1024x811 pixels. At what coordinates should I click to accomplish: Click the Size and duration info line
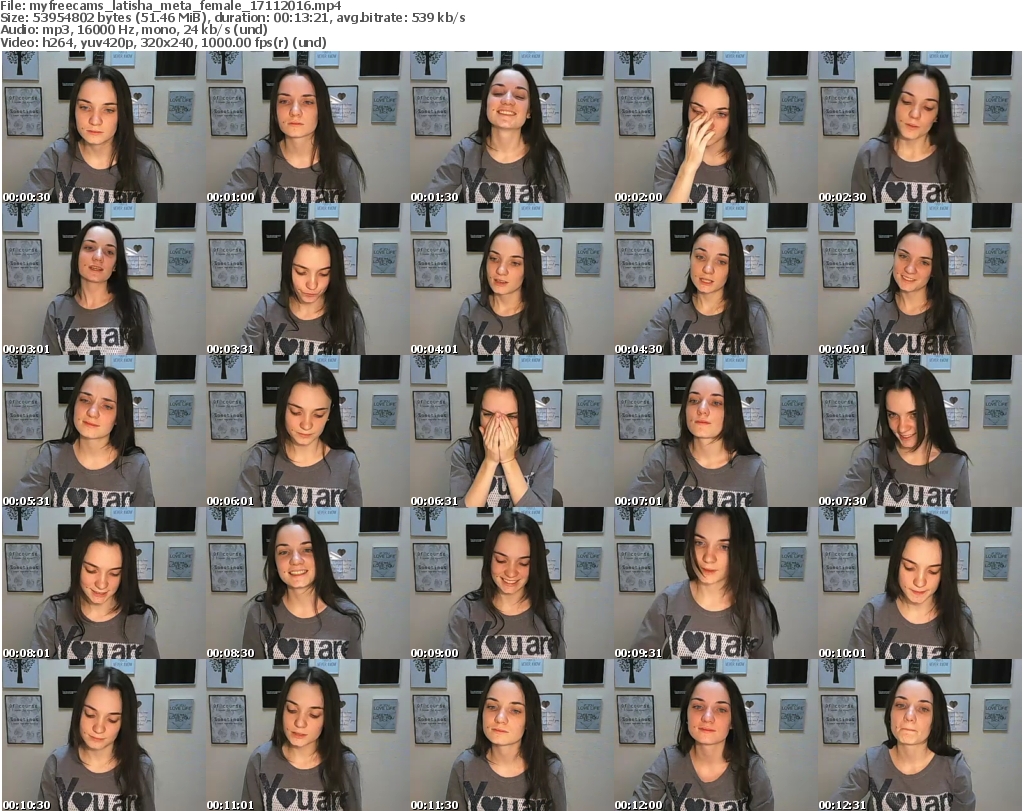click(233, 18)
